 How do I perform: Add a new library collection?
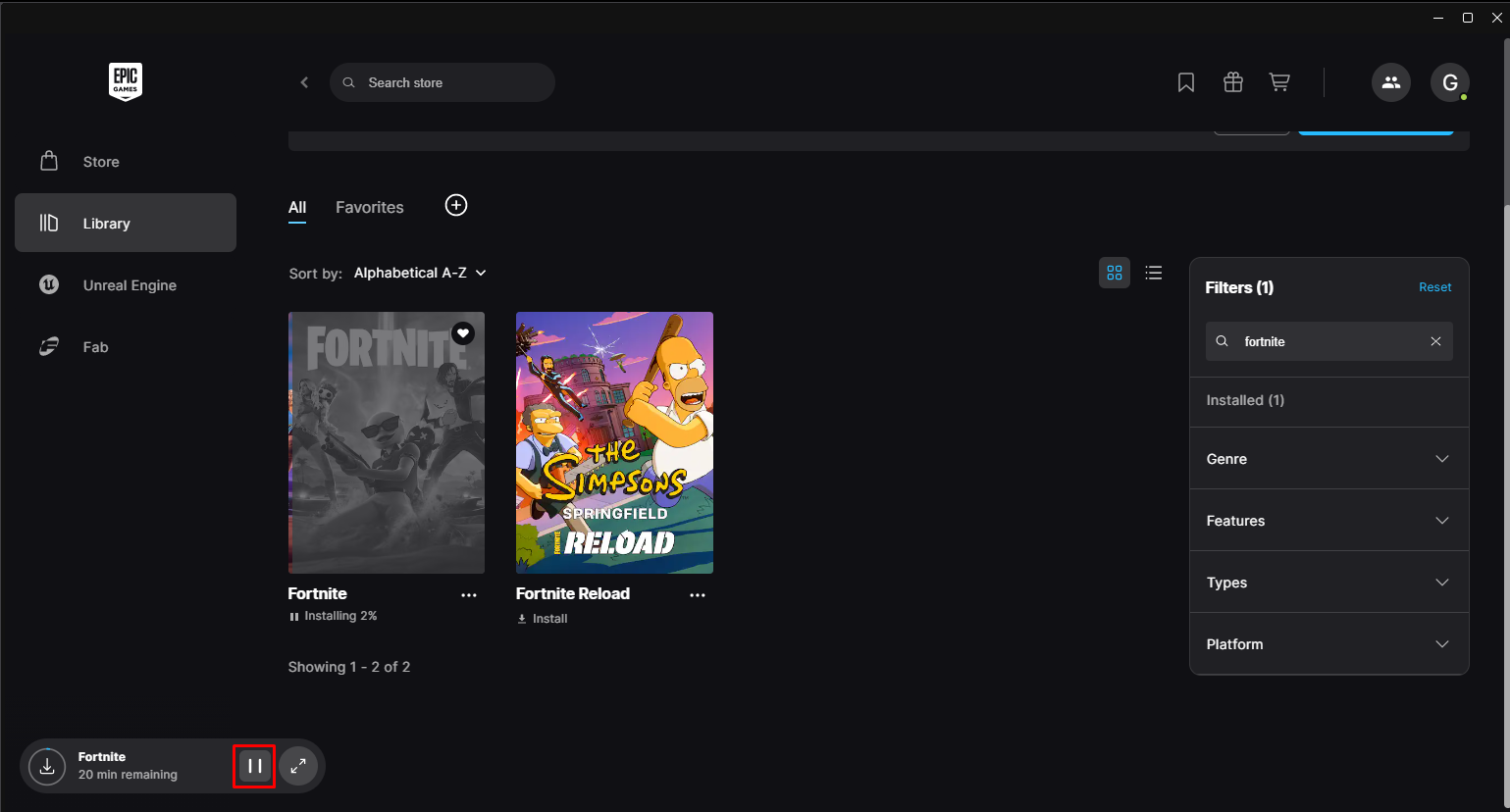click(x=456, y=205)
